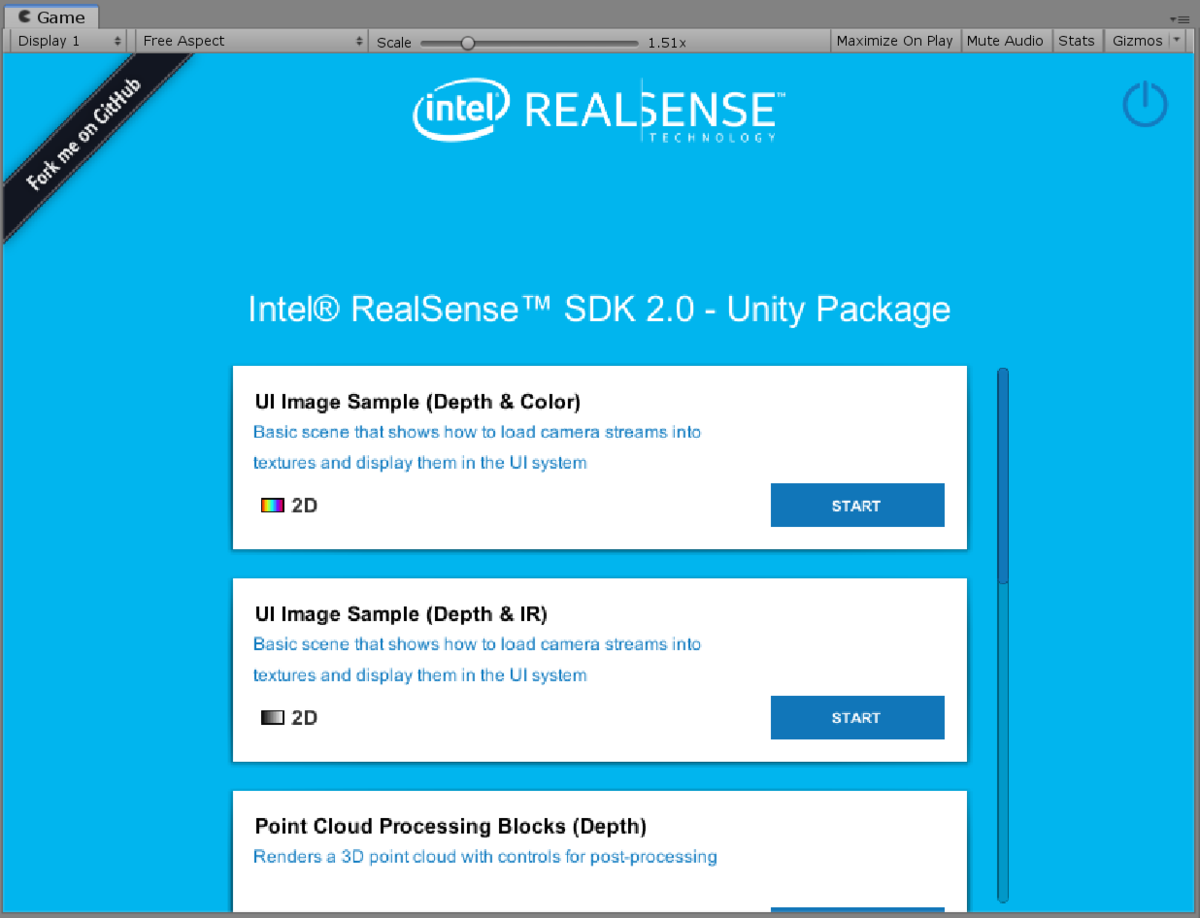Click 'Point Cloud Processing Blocks (Depth)' title
The height and width of the screenshot is (918, 1200).
pos(451,826)
